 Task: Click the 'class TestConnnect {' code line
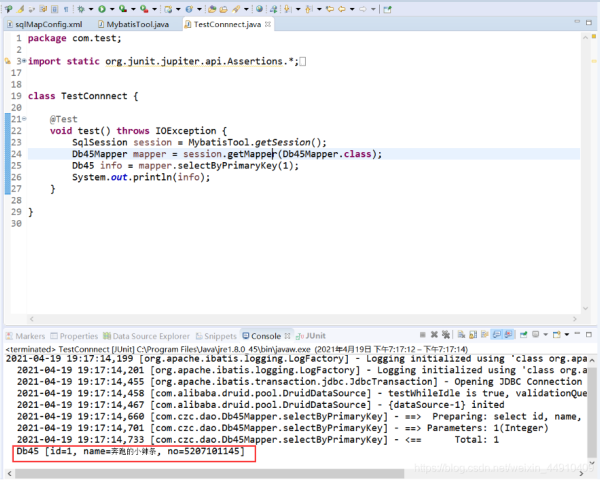click(83, 96)
